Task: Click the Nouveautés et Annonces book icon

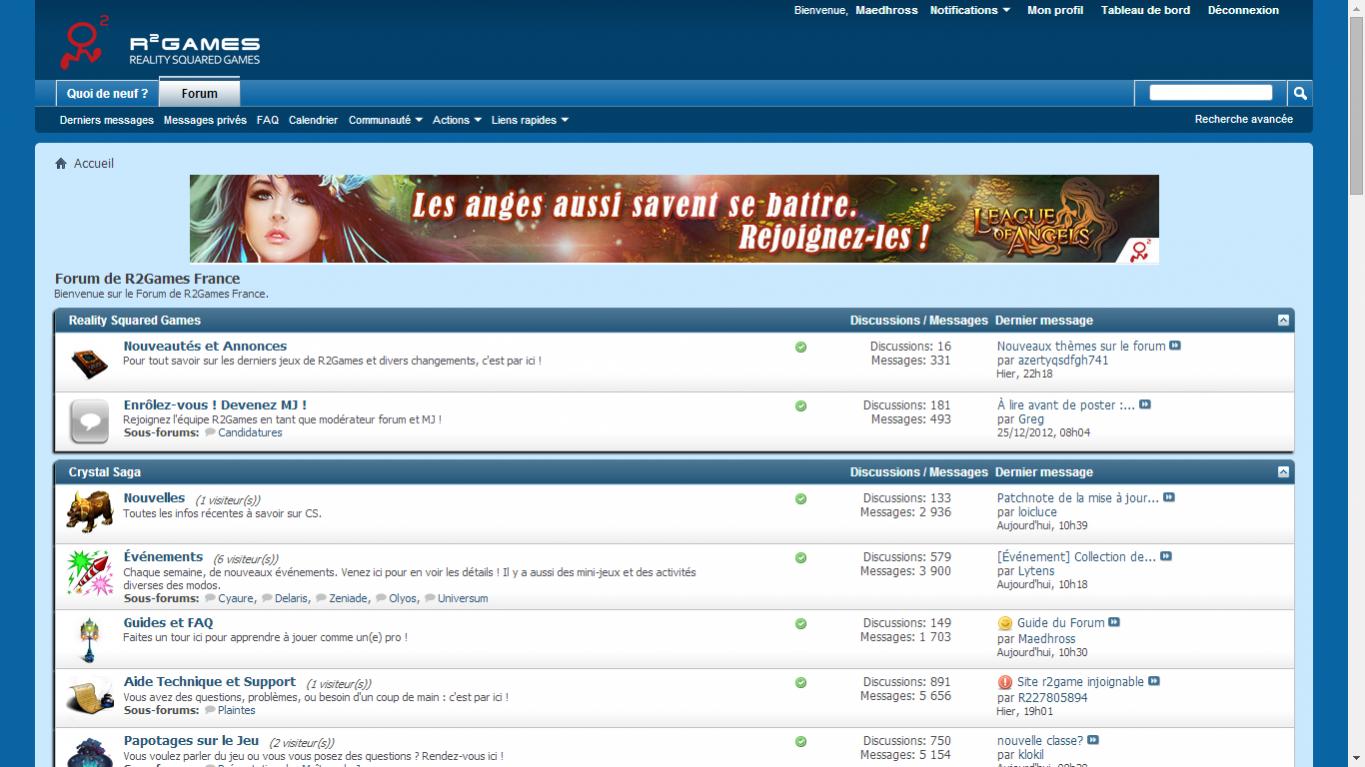Action: (x=89, y=362)
